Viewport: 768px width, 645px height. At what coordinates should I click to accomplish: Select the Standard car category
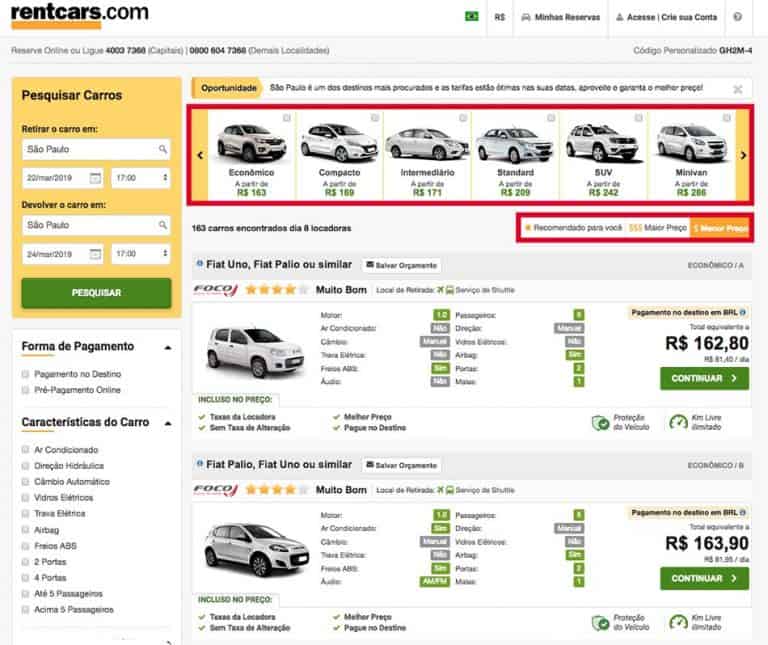(515, 155)
